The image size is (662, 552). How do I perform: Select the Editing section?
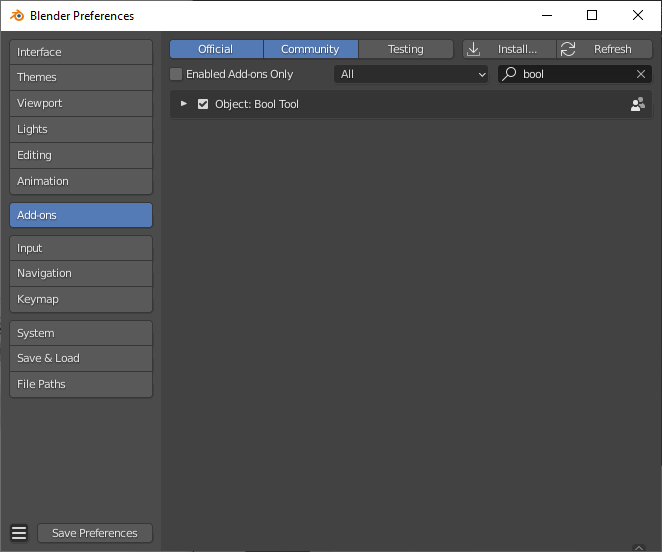coord(81,155)
